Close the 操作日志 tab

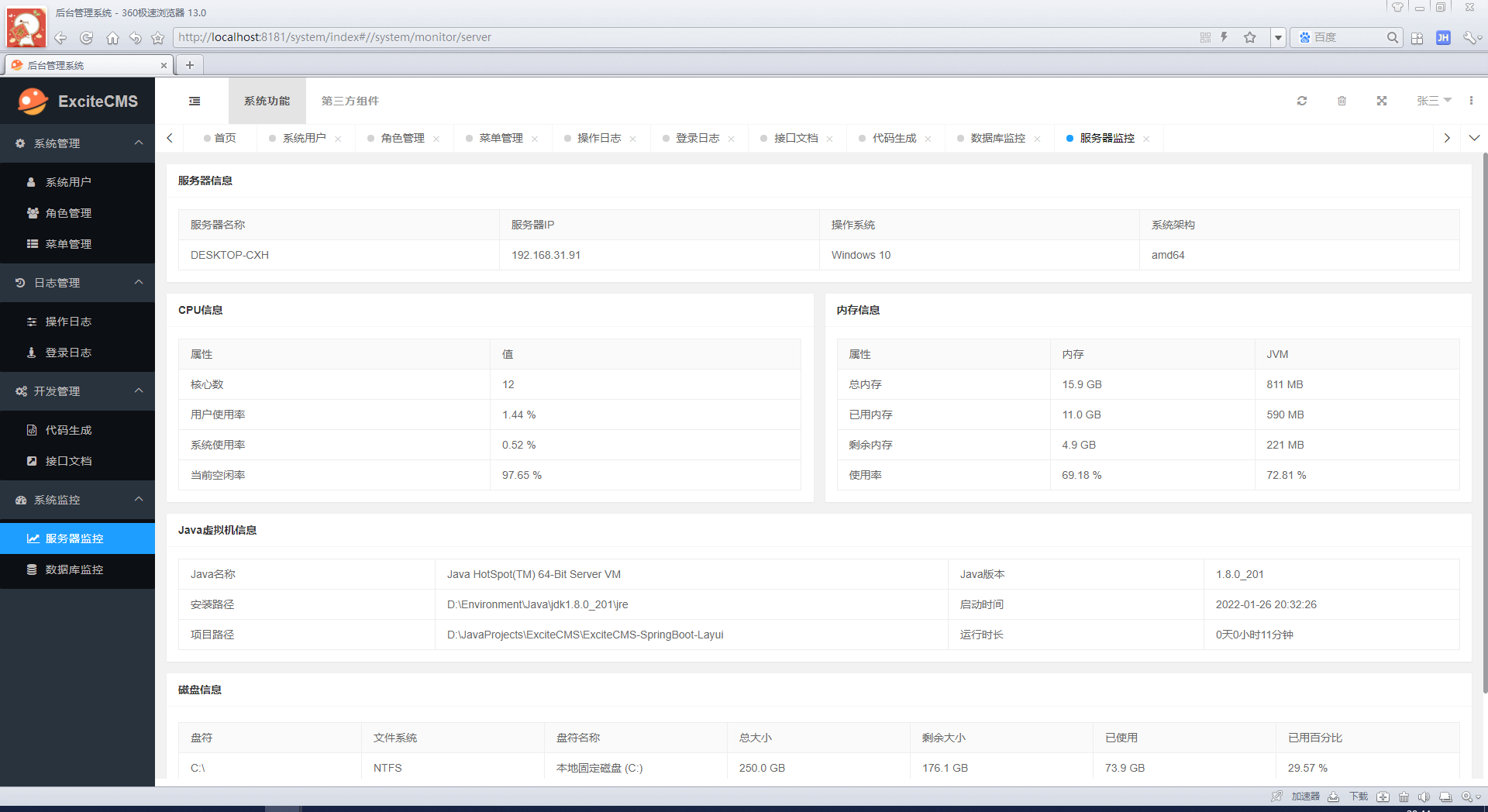[x=633, y=138]
